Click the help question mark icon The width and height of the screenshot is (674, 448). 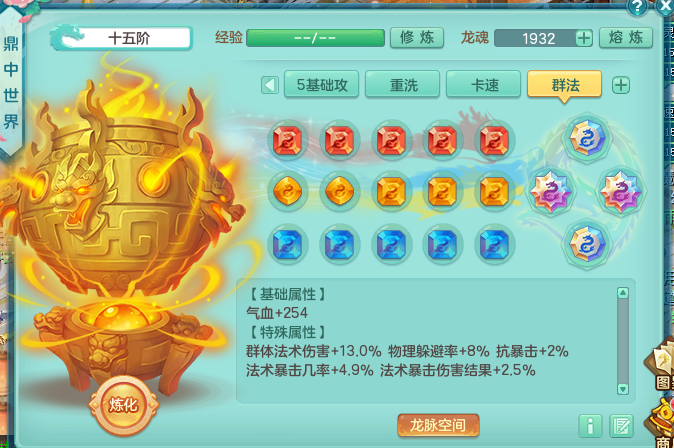pyautogui.click(x=637, y=7)
